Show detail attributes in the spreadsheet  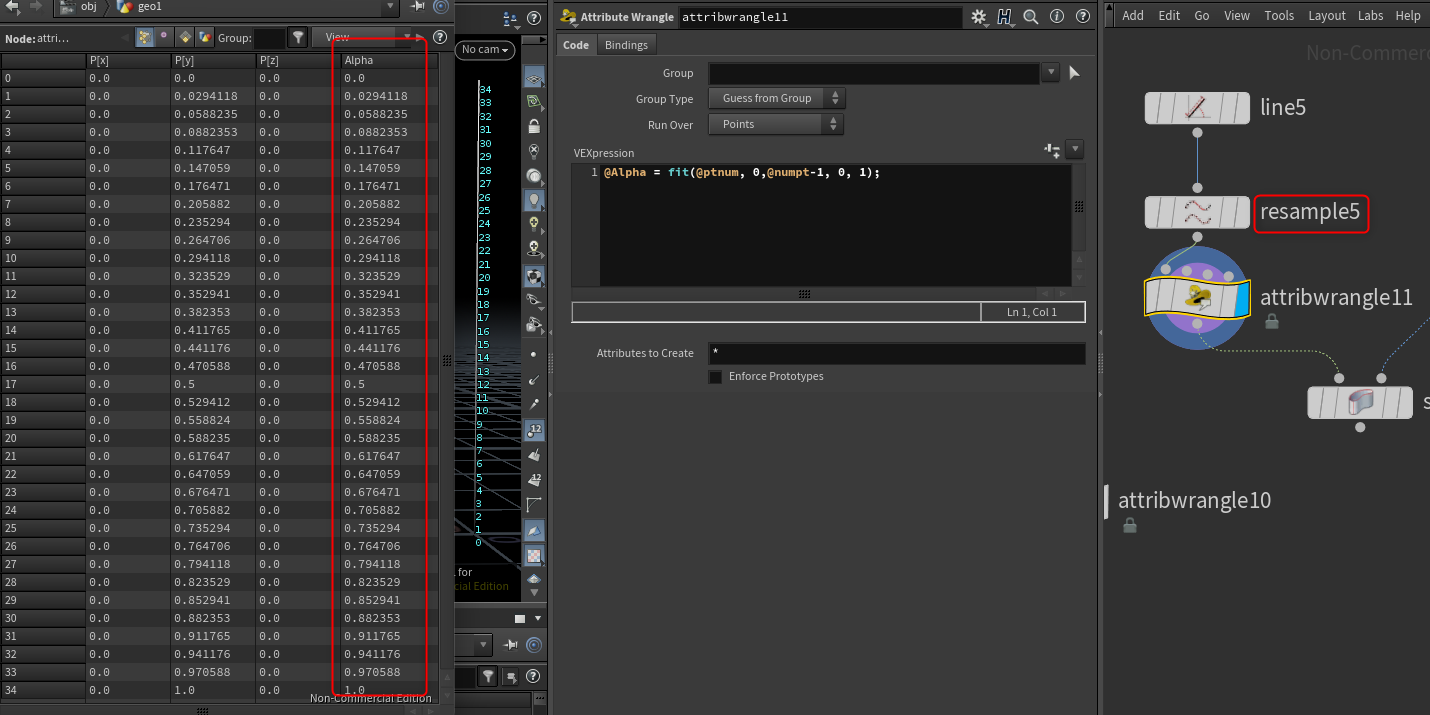pos(205,38)
